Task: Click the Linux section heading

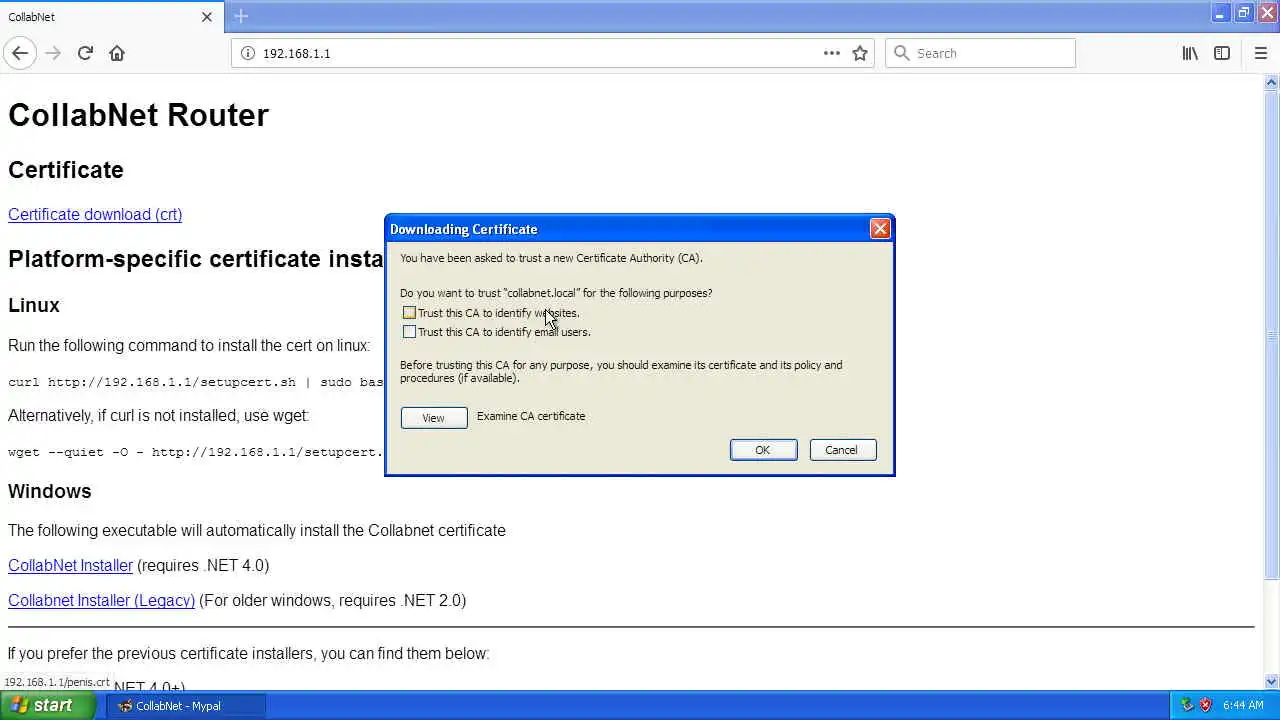Action: tap(34, 305)
